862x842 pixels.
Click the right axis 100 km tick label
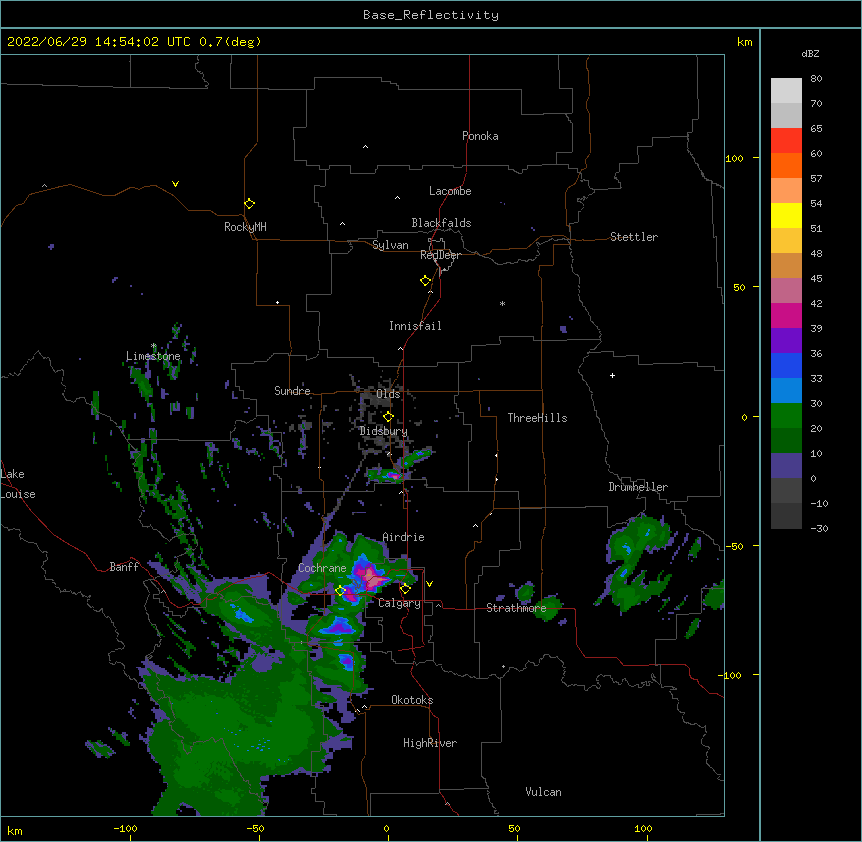click(734, 158)
